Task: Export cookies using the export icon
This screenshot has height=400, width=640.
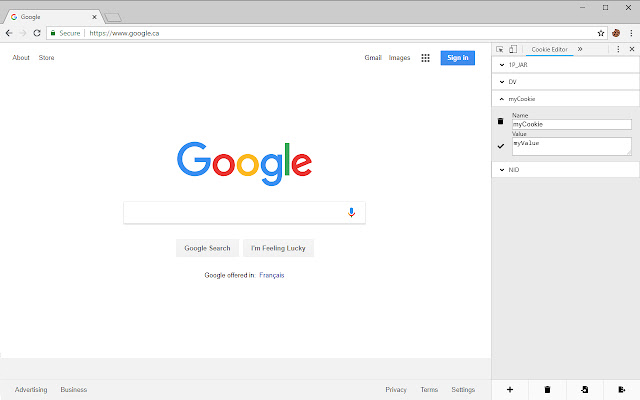Action: (x=622, y=389)
